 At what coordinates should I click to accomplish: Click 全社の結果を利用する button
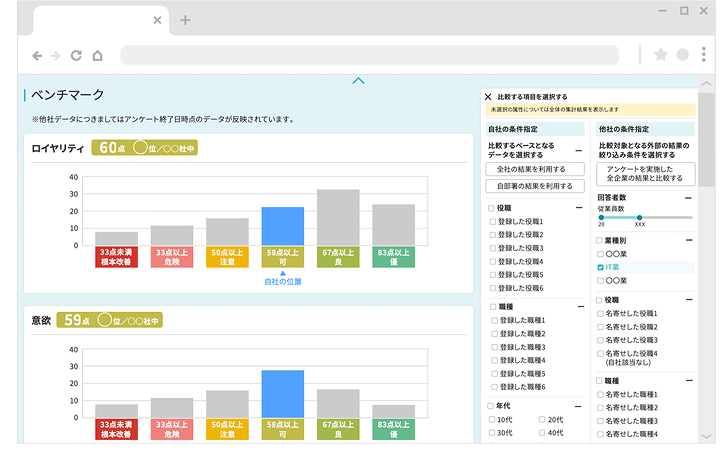[x=535, y=169]
